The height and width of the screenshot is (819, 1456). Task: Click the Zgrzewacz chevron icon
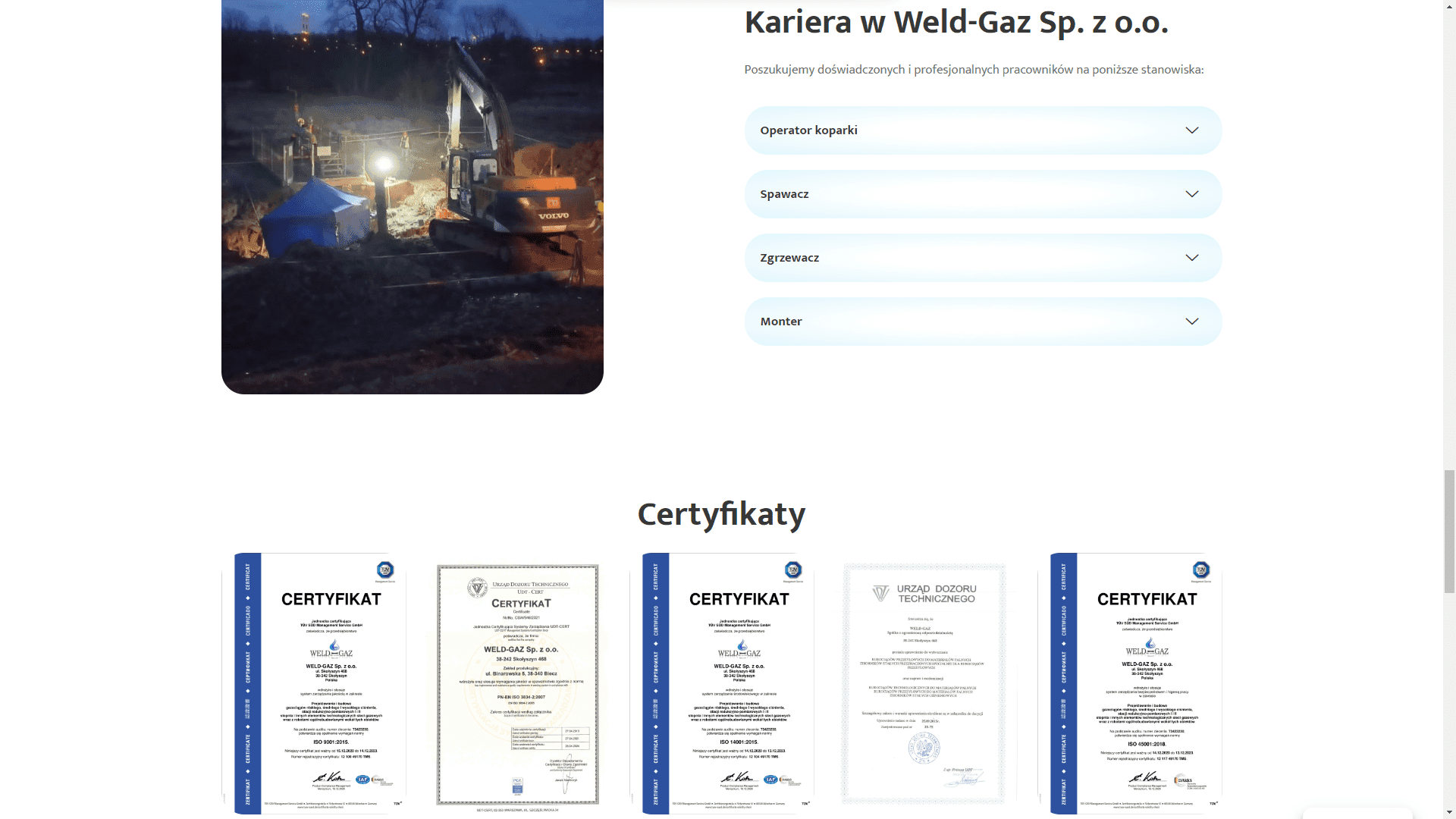tap(1191, 258)
